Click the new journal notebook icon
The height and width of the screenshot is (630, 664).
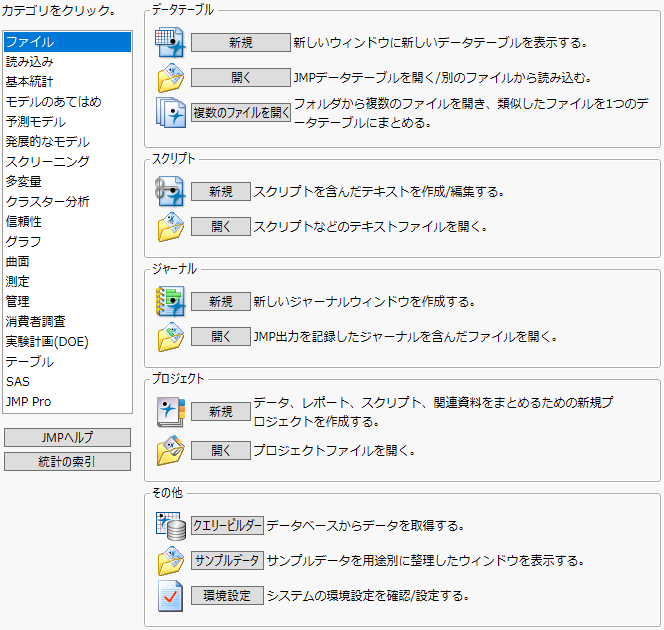pos(170,301)
